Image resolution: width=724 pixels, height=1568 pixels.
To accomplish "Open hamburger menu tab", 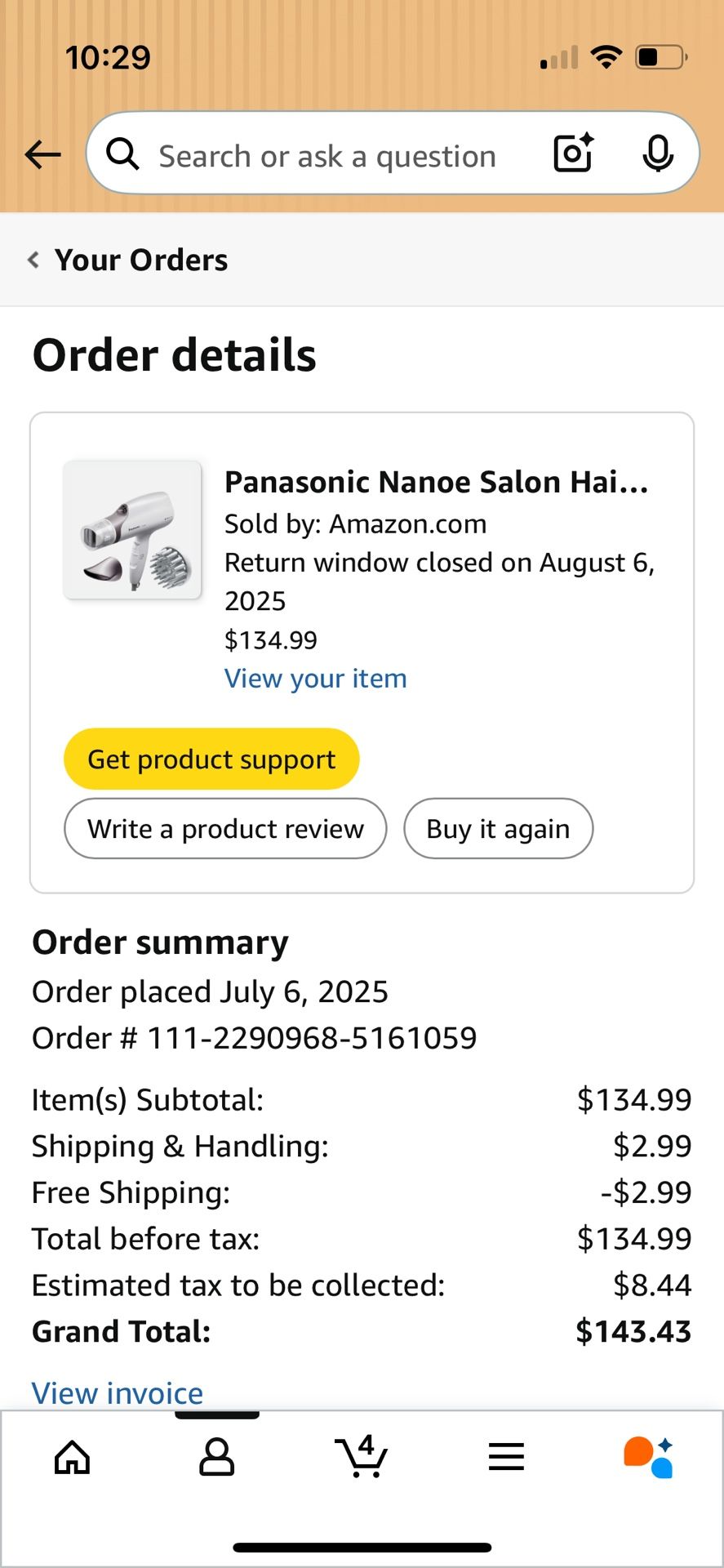I will tap(506, 1457).
